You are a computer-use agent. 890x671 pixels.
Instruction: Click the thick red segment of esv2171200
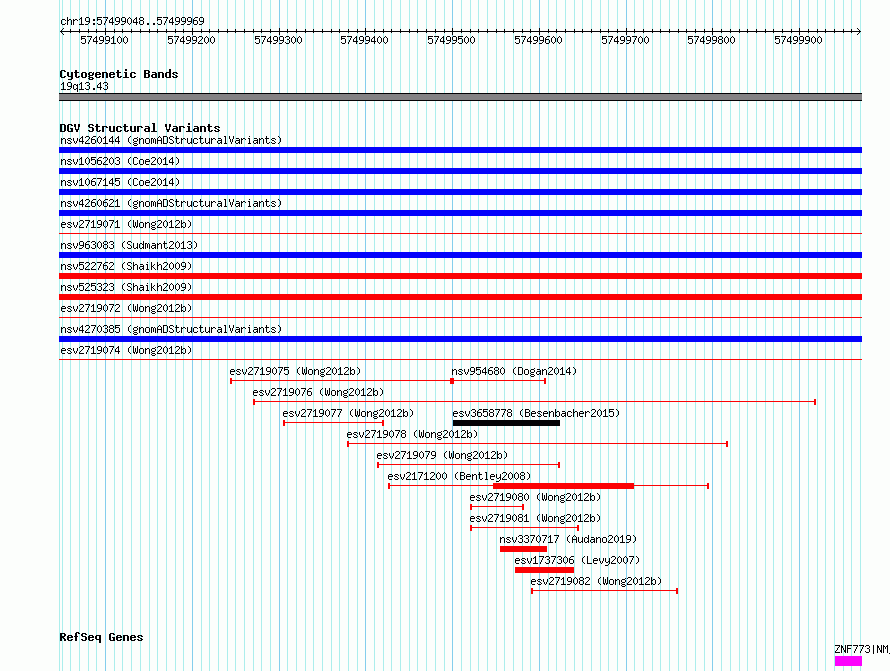[564, 486]
